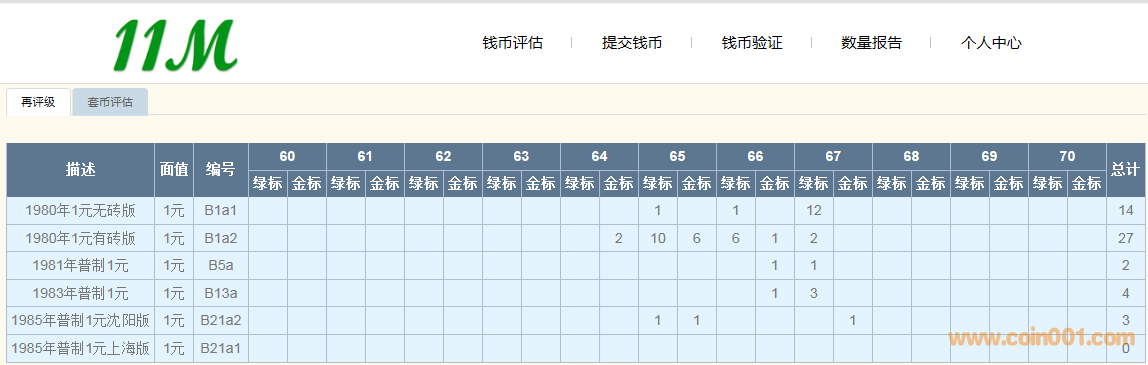Select the 1980年1元无砖版 row description
The height and width of the screenshot is (365, 1148).
point(81,211)
